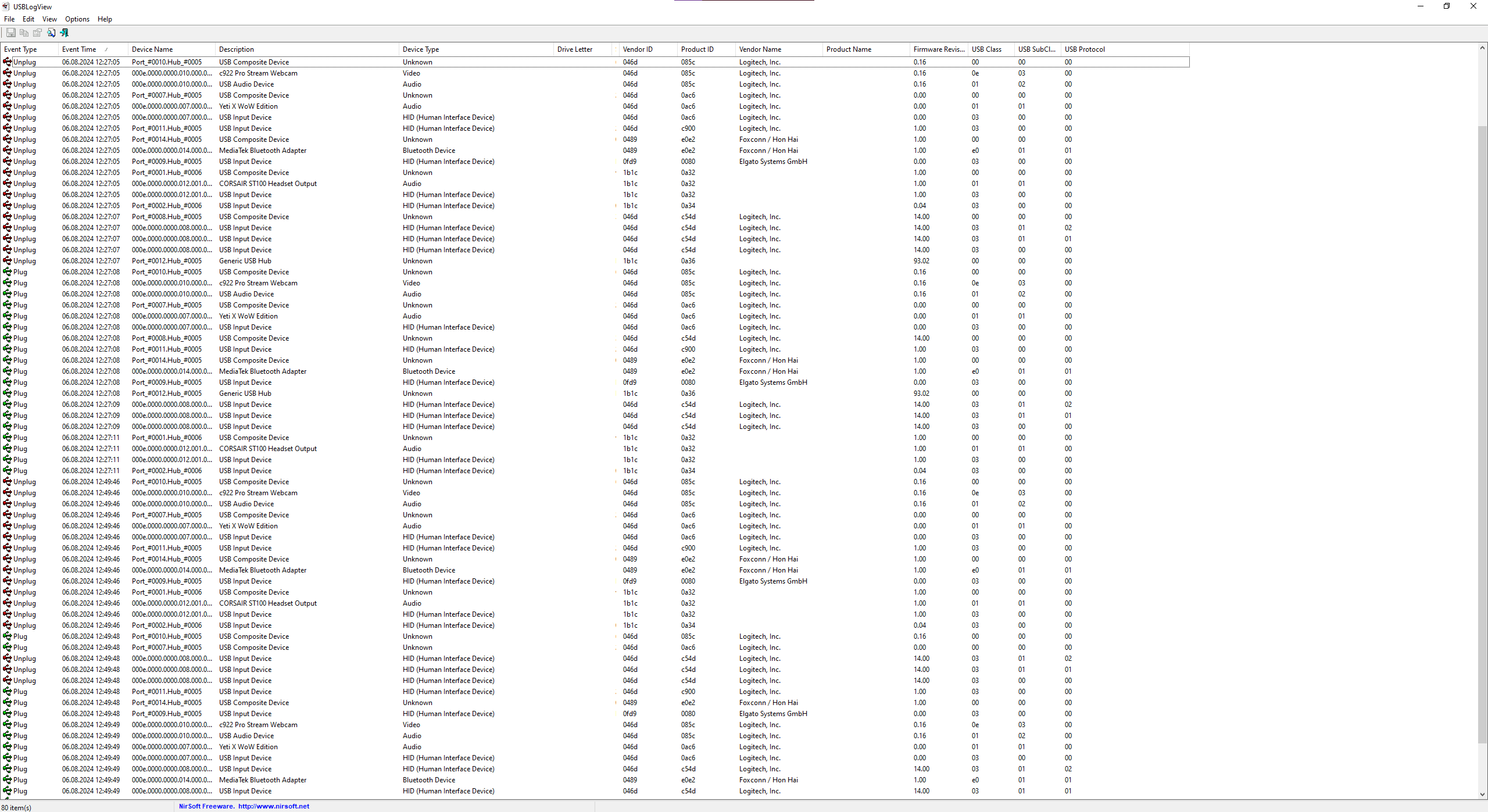
Task: Sort by the Event Time column header
Action: point(79,49)
